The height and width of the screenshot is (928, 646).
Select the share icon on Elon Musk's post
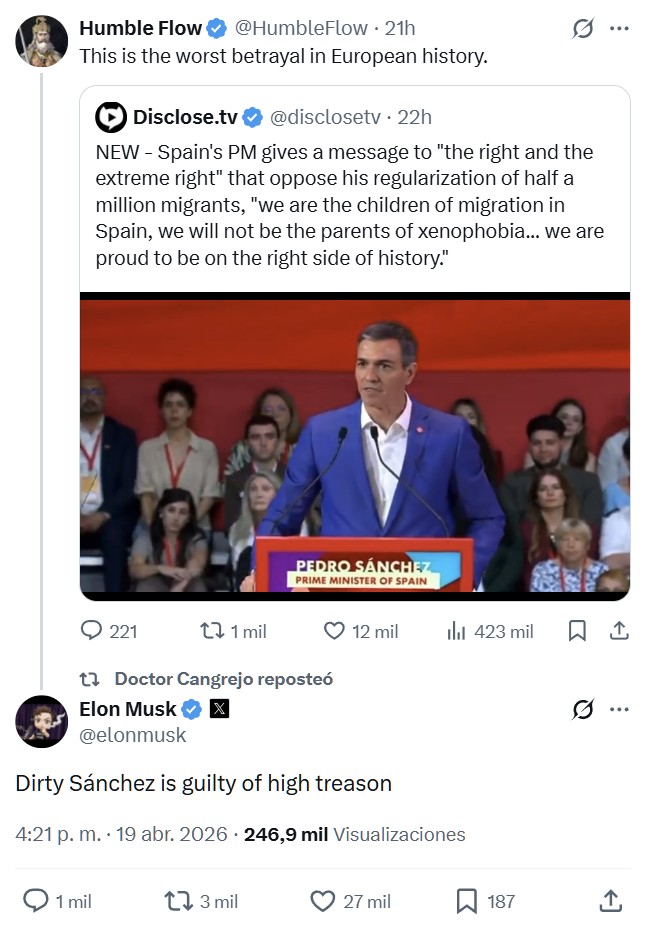610,901
